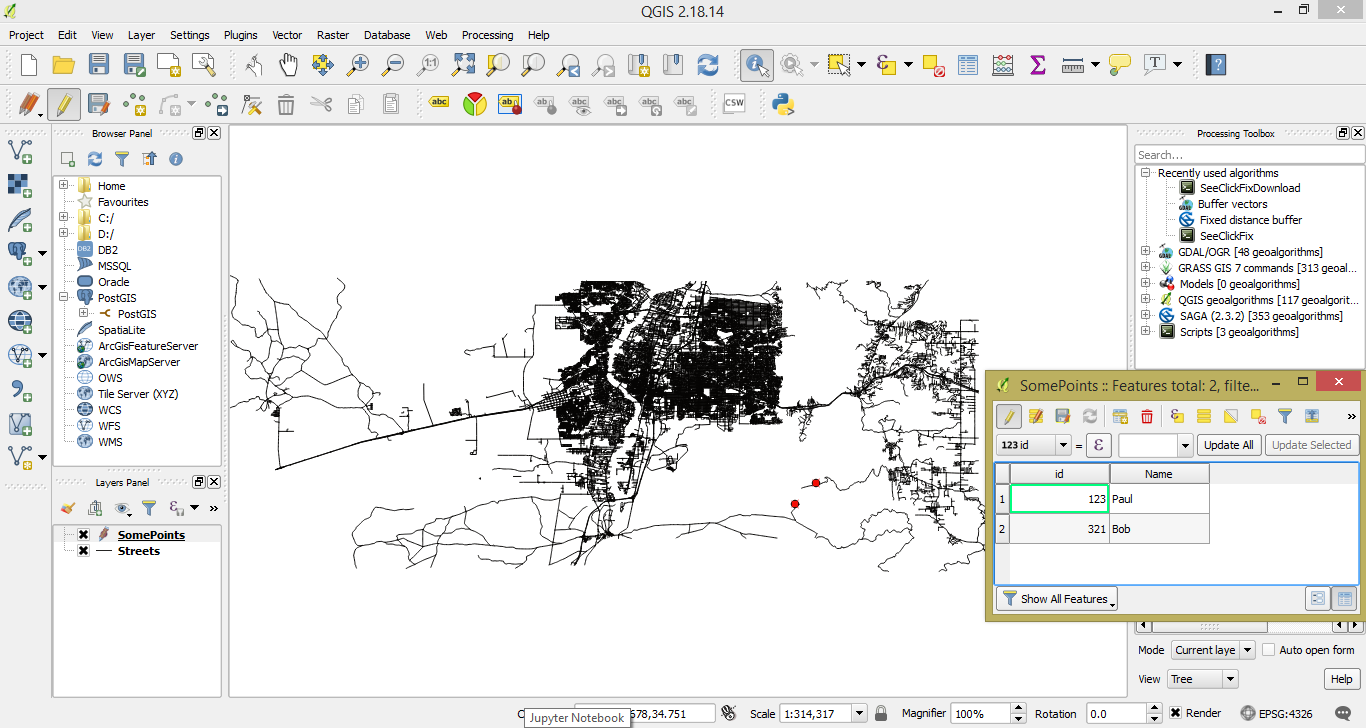Enable the Auto open form checkbox
The width and height of the screenshot is (1366, 728).
tap(1268, 650)
